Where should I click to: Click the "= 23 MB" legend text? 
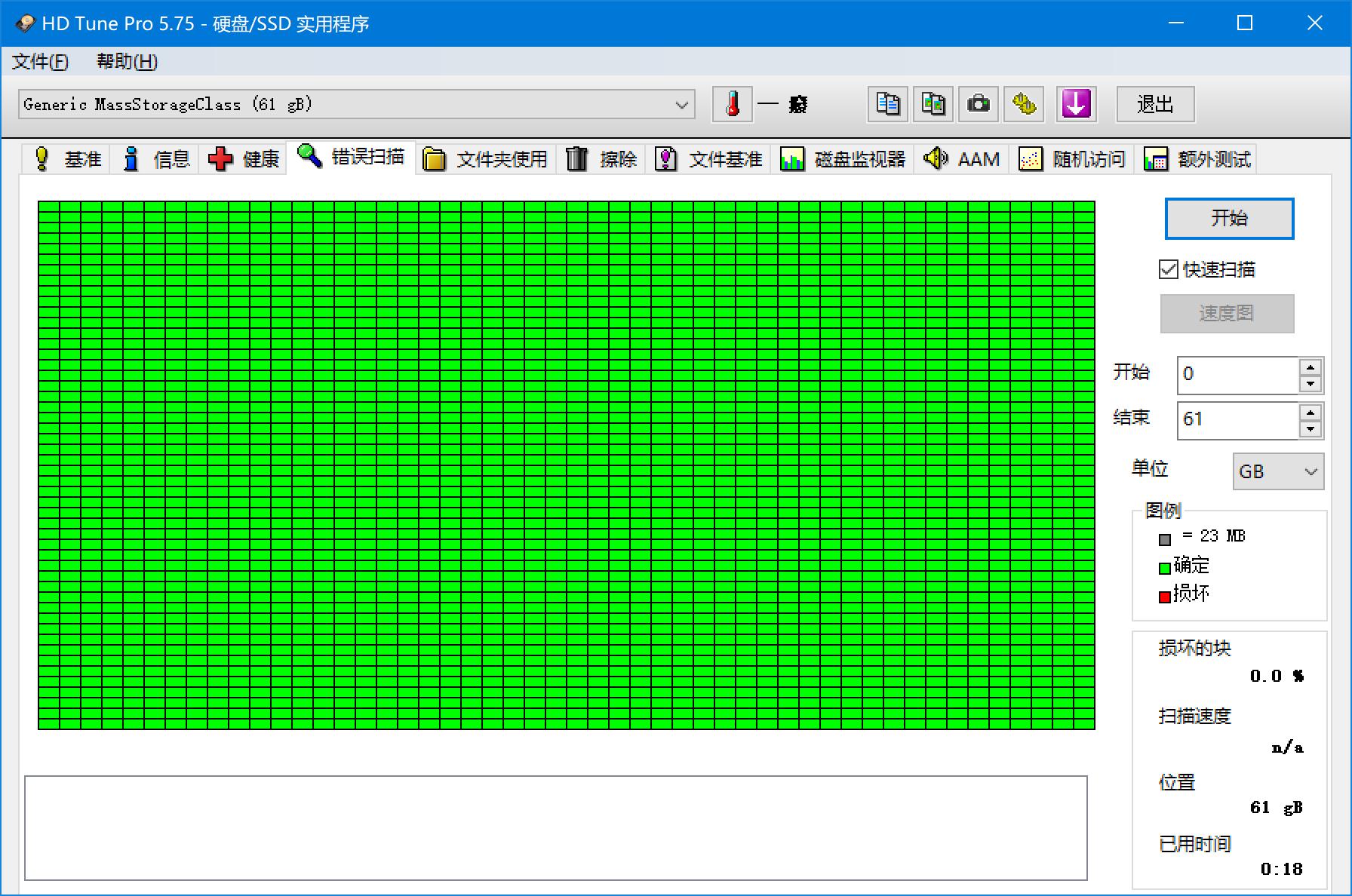click(x=1214, y=535)
